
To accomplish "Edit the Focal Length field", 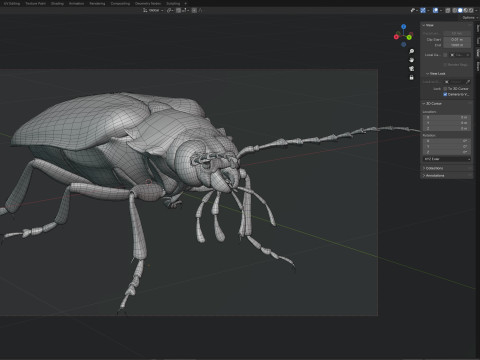I will tap(457, 33).
